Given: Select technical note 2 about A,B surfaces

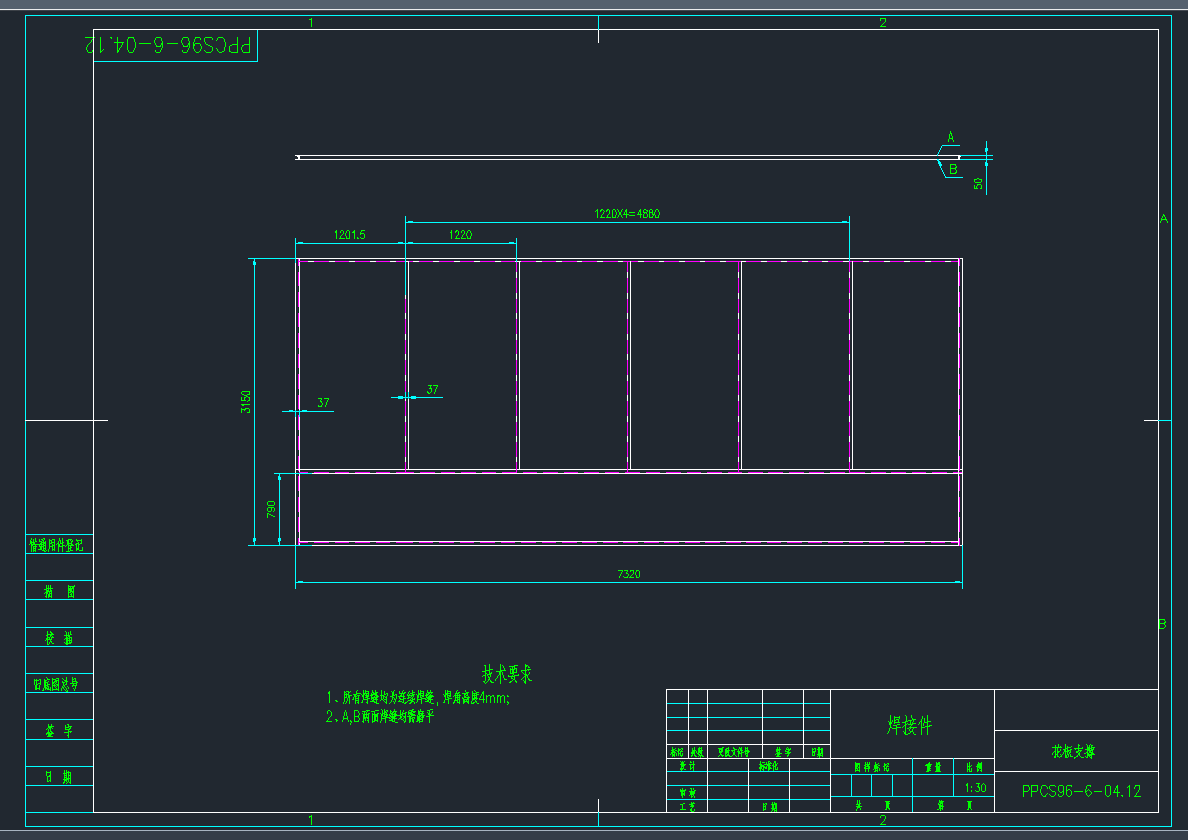Looking at the screenshot, I should pyautogui.click(x=380, y=717).
